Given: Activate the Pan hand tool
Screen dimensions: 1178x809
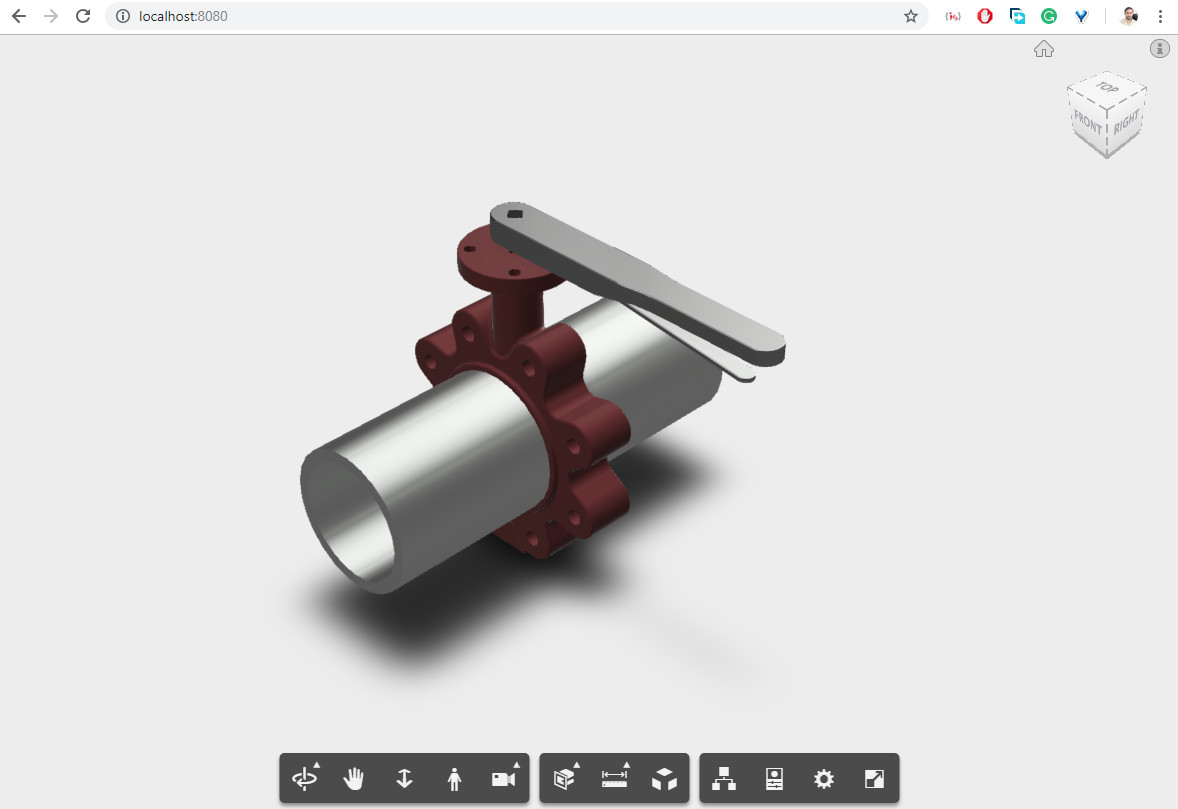Looking at the screenshot, I should 354,779.
